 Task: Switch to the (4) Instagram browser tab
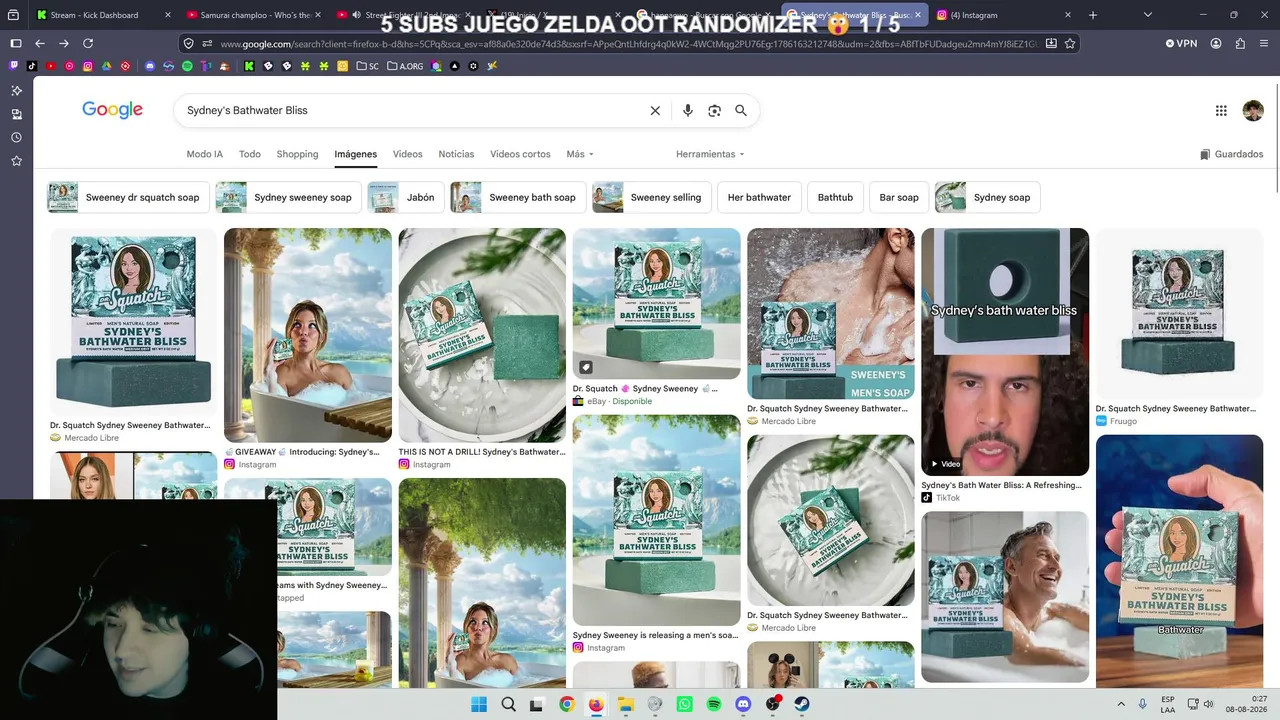click(x=1005, y=15)
